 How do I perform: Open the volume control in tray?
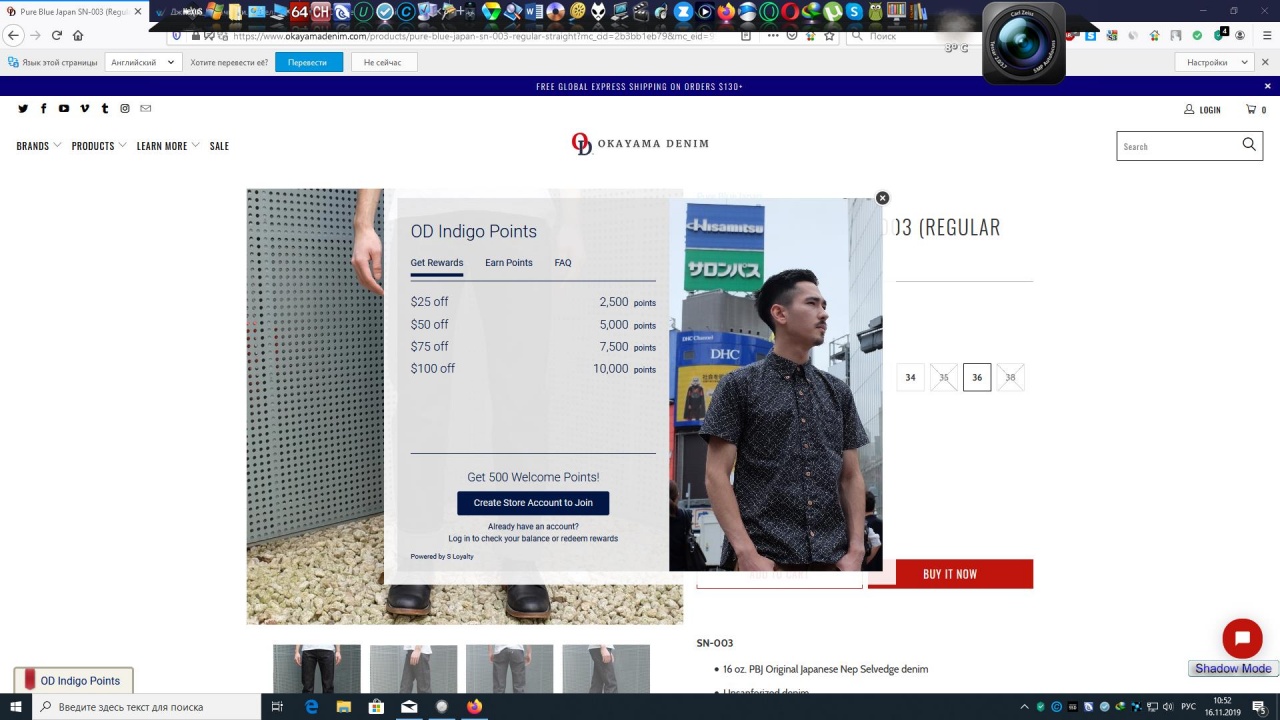[x=1167, y=707]
